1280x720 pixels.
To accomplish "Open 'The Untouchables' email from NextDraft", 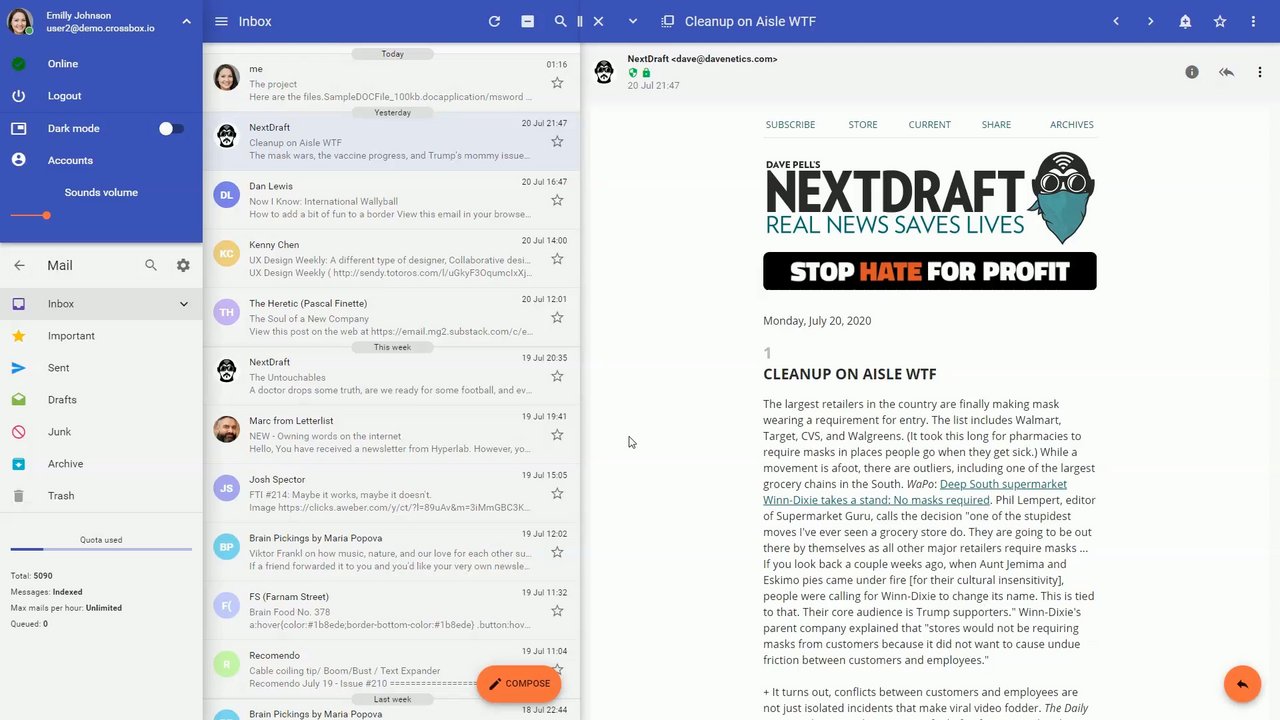I will click(392, 376).
